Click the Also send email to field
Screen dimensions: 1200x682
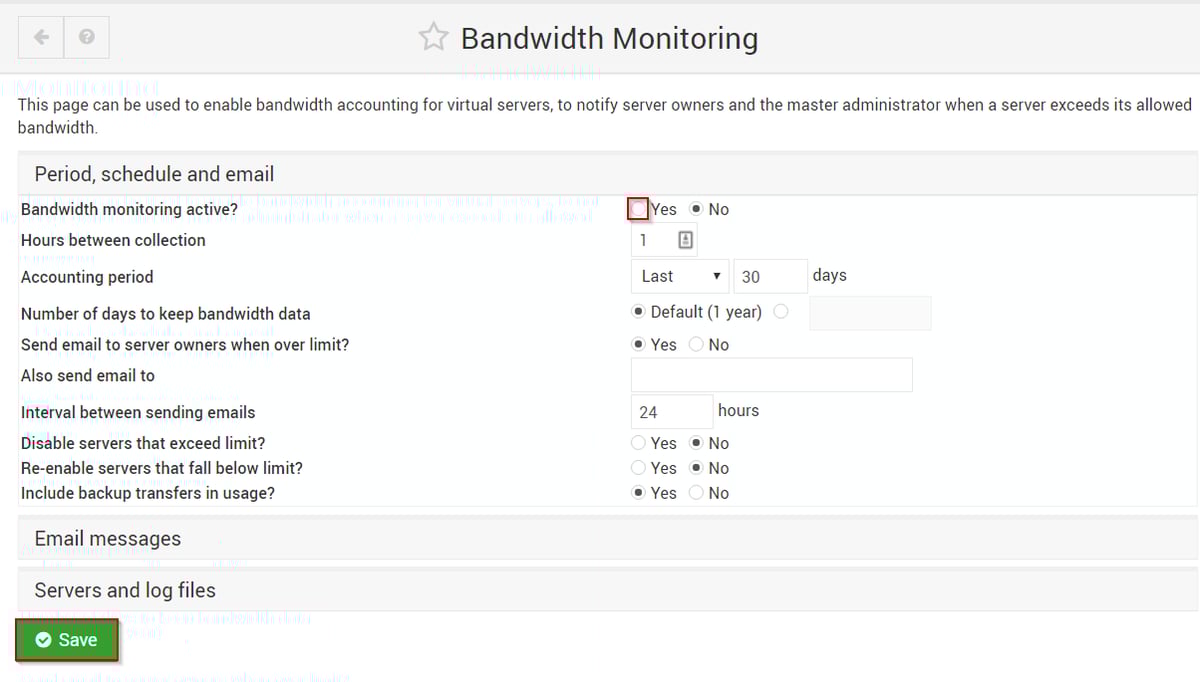pyautogui.click(x=770, y=374)
